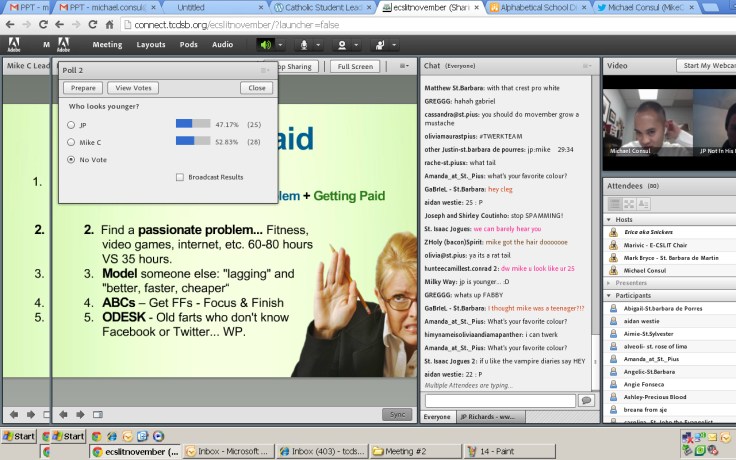Click the microphone icon in toolbar
This screenshot has width=736, height=460.
click(x=304, y=45)
